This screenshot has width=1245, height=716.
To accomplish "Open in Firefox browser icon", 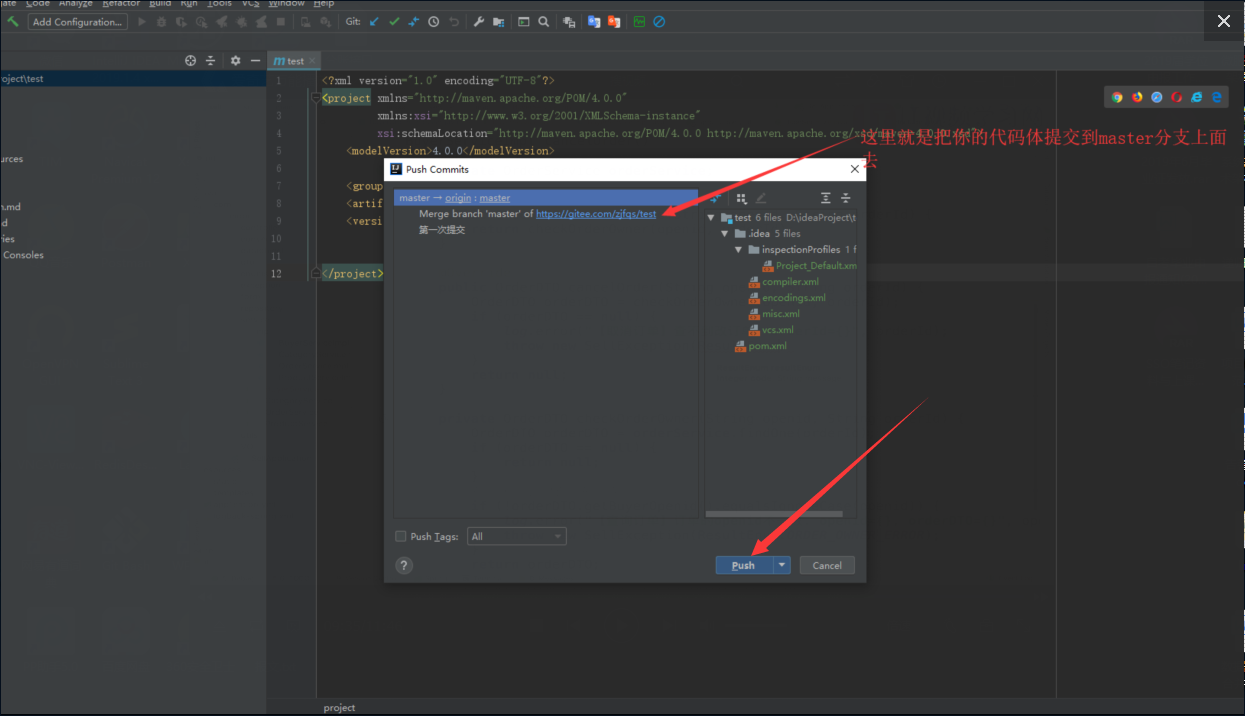I will 1137,97.
